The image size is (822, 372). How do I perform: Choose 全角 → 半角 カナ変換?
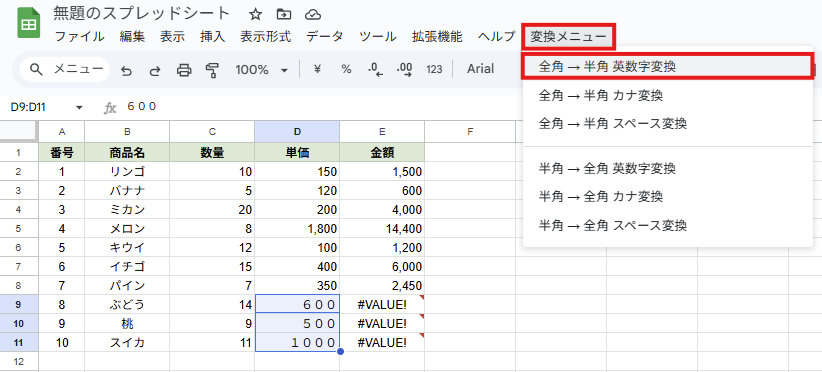(x=668, y=95)
